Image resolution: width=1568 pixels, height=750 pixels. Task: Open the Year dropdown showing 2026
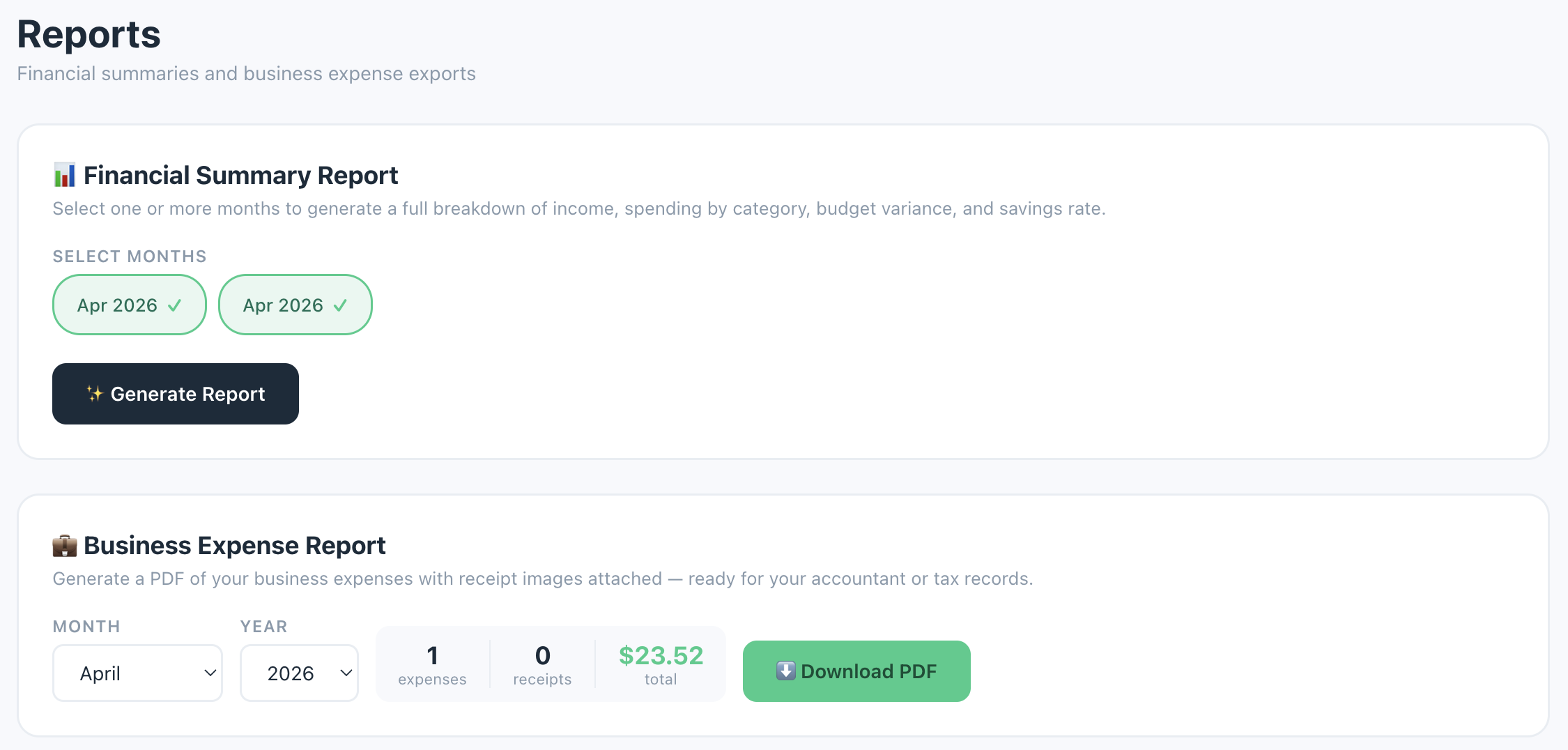point(298,673)
